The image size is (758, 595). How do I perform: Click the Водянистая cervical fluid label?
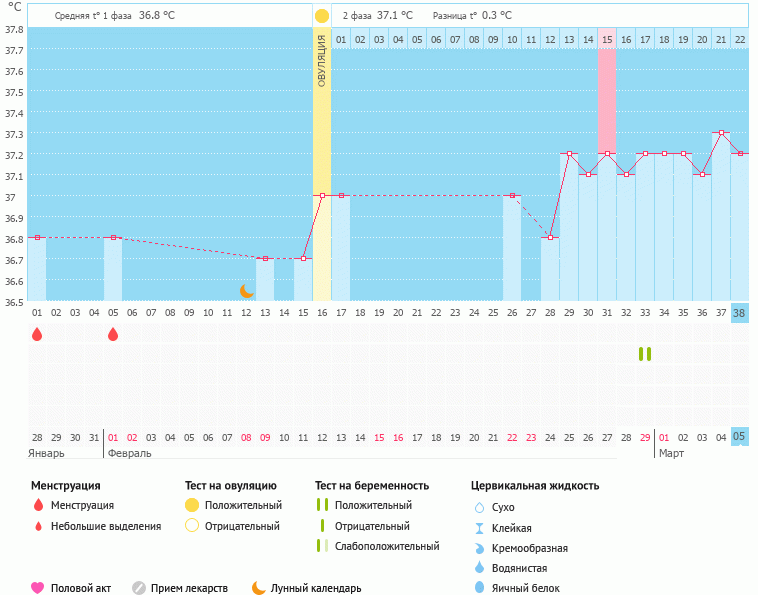pyautogui.click(x=519, y=568)
